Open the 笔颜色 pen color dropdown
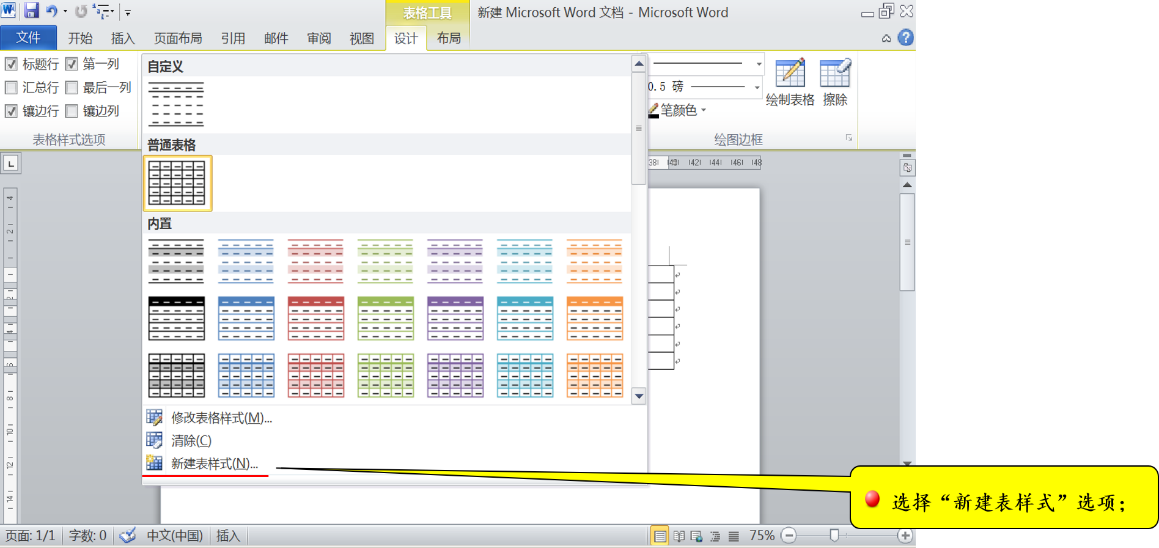The height and width of the screenshot is (548, 1159). coord(703,110)
